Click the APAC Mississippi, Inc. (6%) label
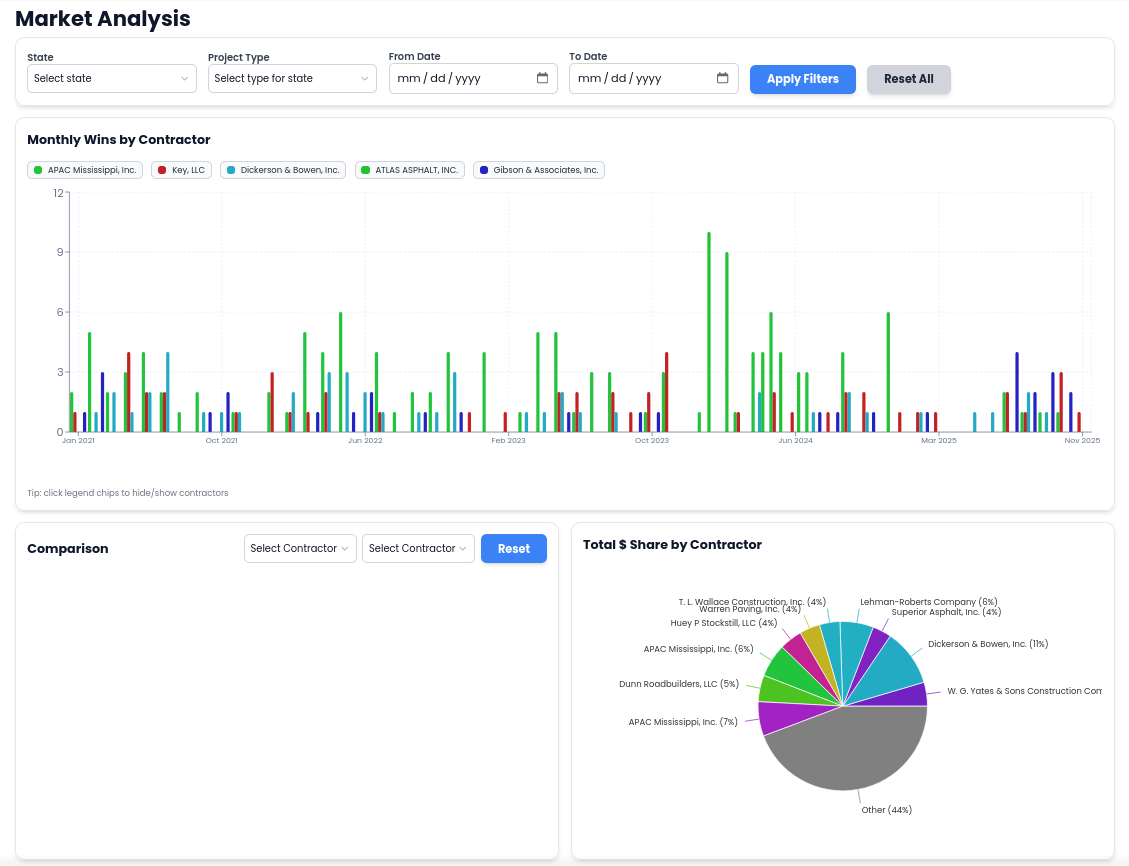Image resolution: width=1129 pixels, height=866 pixels. click(x=698, y=649)
